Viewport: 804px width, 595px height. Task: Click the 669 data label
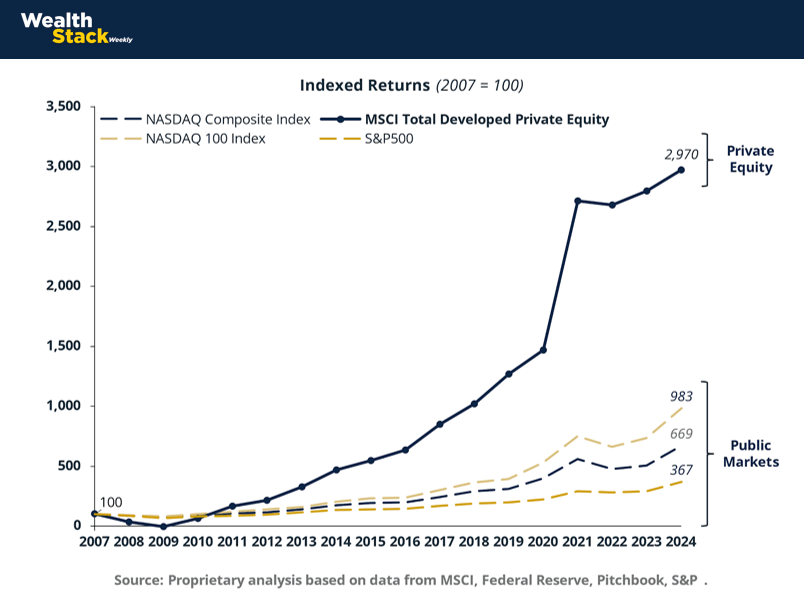point(681,434)
